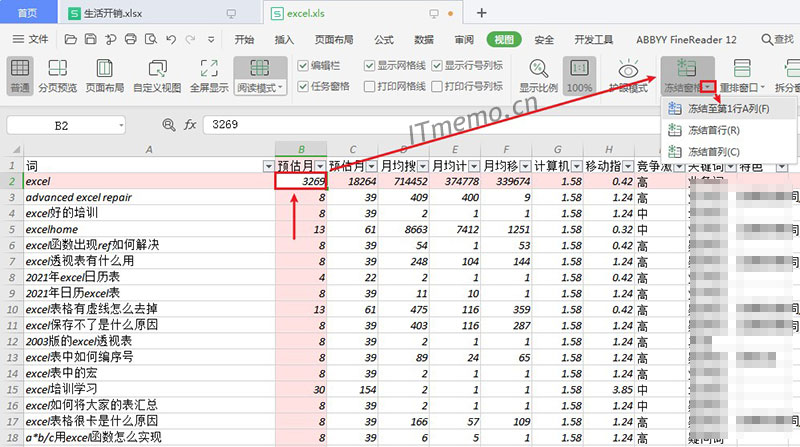Toggle the 任务窗格 checkbox
This screenshot has width=800, height=447.
point(303,86)
